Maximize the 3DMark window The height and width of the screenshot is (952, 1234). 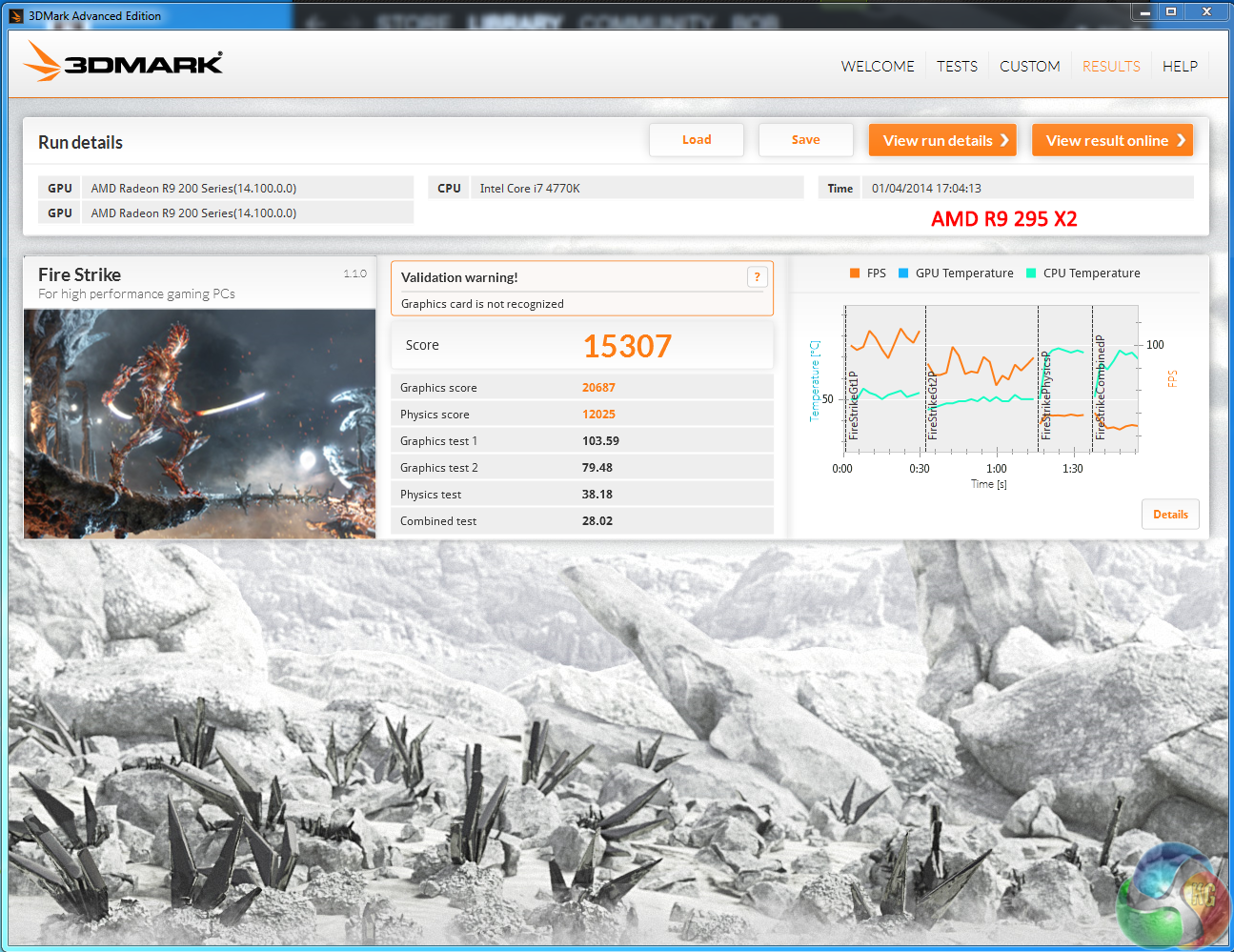(1171, 11)
